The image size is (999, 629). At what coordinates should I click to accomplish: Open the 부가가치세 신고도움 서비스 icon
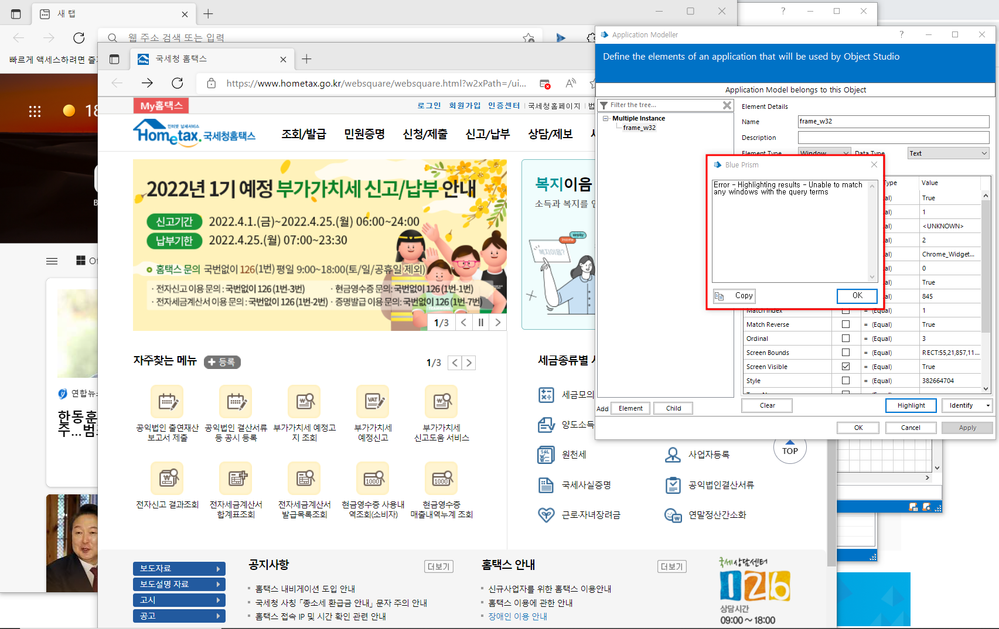click(x=442, y=401)
